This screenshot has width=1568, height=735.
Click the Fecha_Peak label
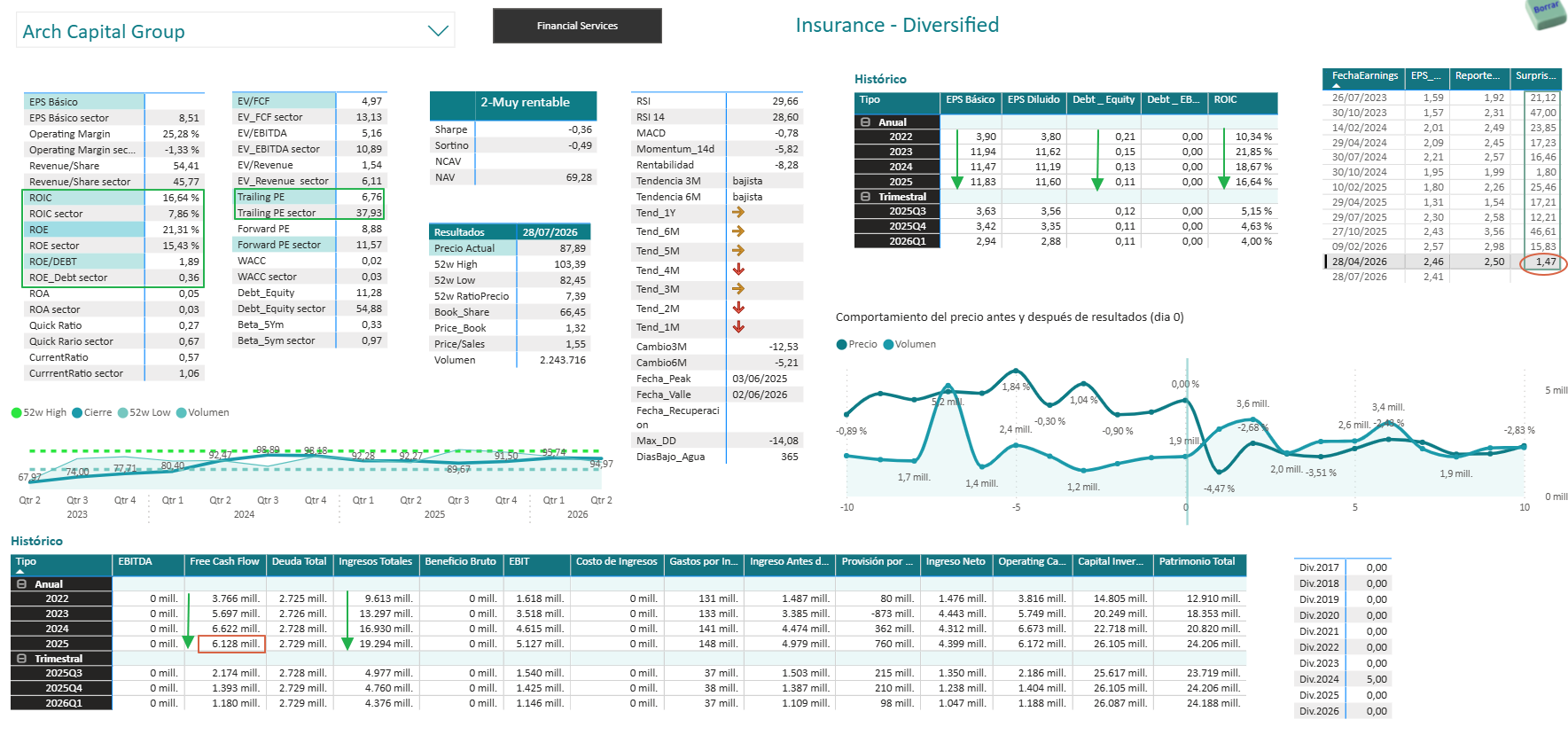click(x=663, y=379)
